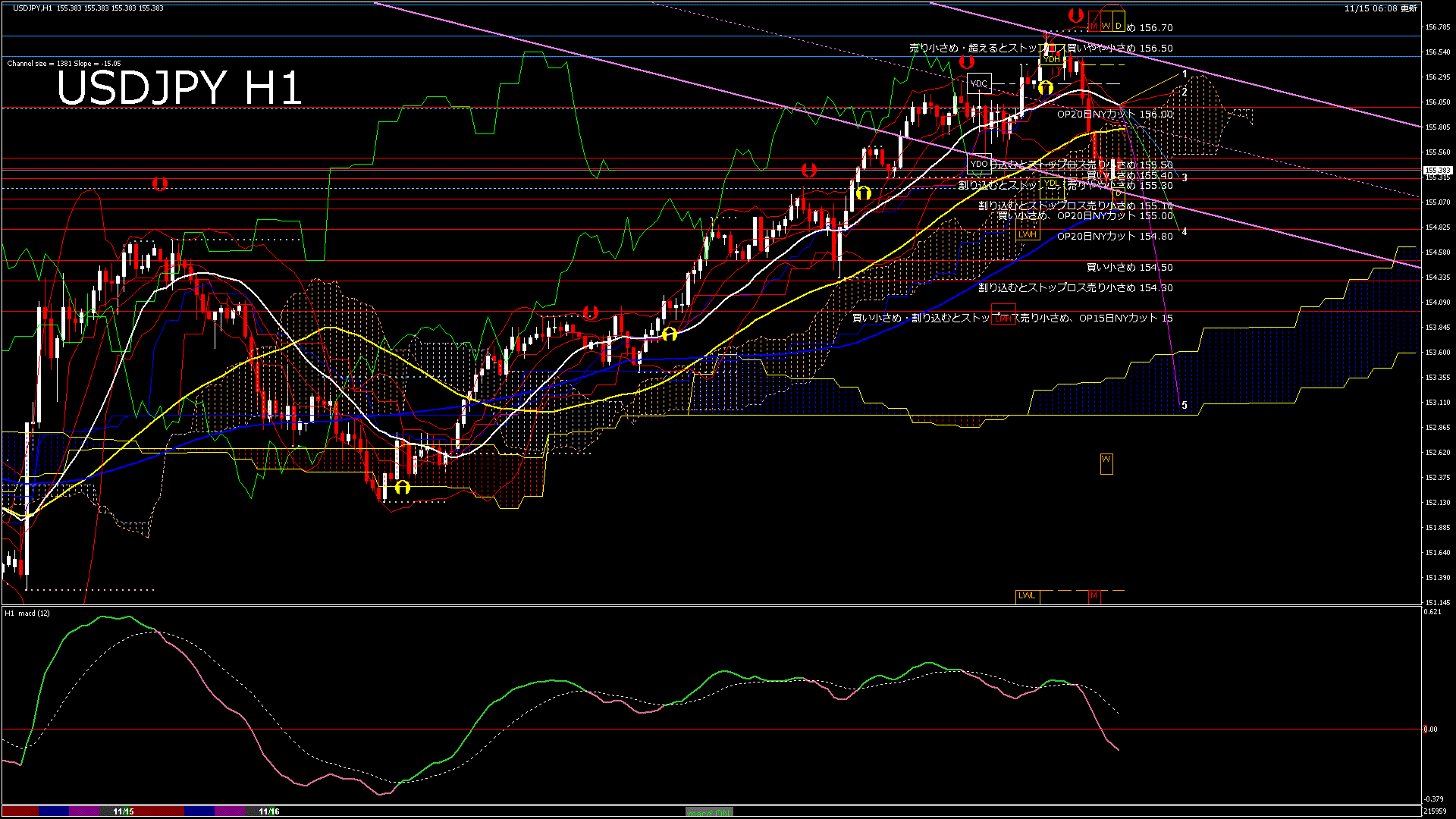Click the M box next to LWL

coord(1094,596)
